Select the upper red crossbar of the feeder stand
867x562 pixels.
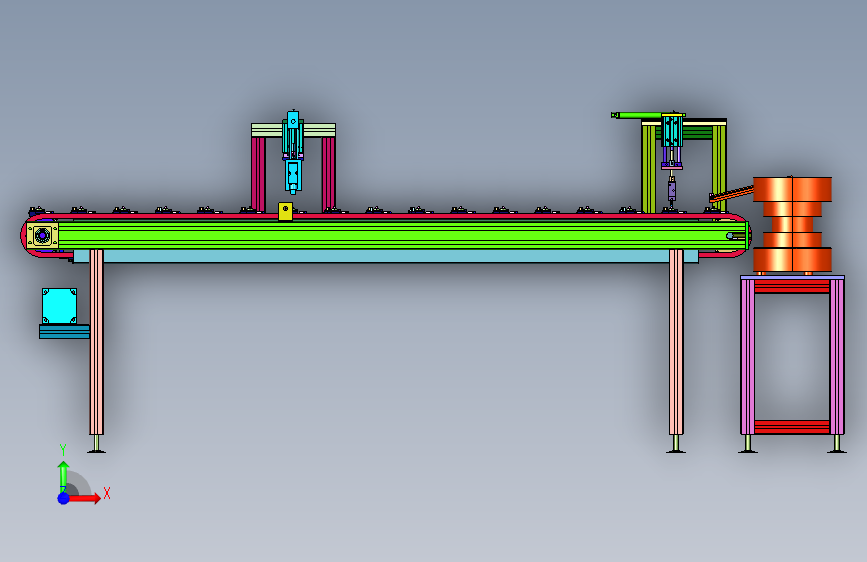(792, 286)
